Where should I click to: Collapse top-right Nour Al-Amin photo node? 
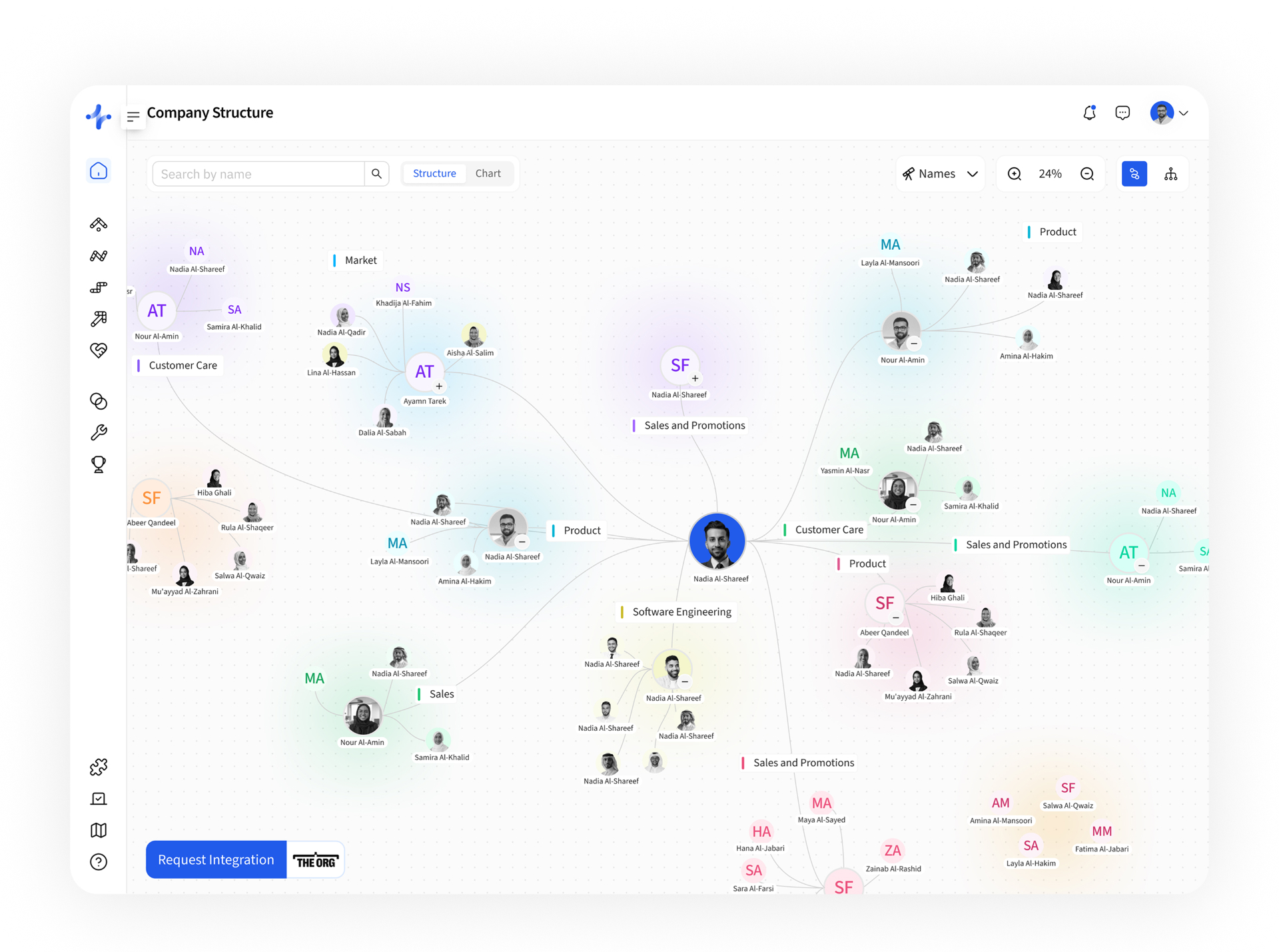pos(914,344)
